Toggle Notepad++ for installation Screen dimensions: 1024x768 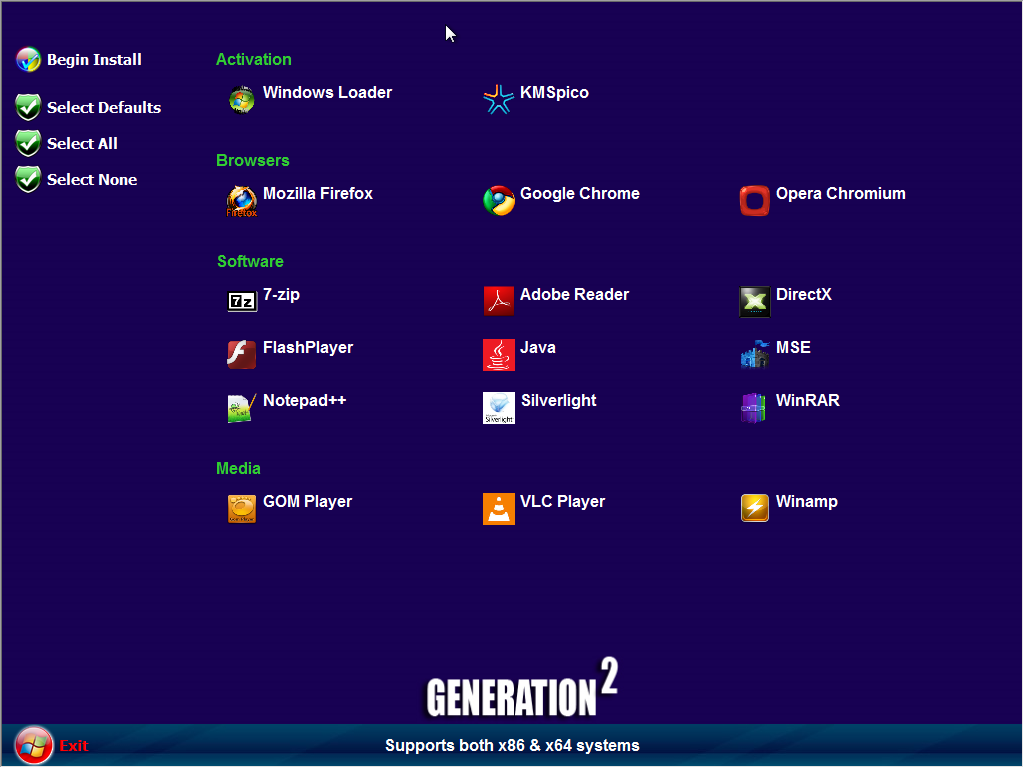pos(241,407)
